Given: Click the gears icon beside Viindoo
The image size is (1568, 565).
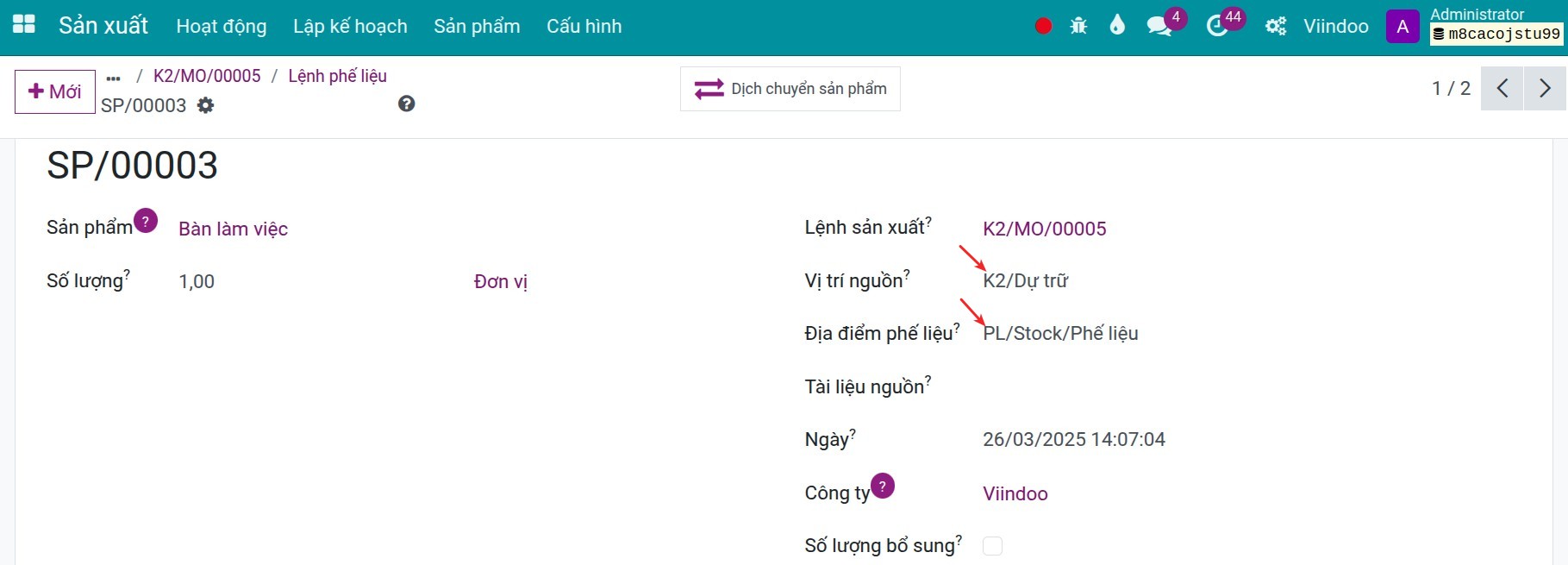Looking at the screenshot, I should (x=1276, y=26).
